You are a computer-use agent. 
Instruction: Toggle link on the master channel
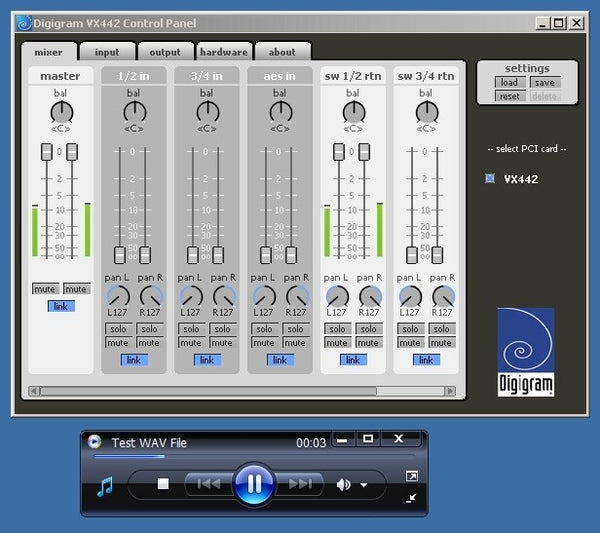coord(61,306)
